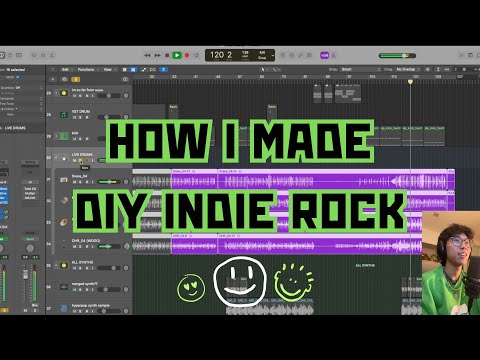Viewport: 480px width, 360px height.
Task: Click the im so far from sussx track icon
Action: coord(64,93)
